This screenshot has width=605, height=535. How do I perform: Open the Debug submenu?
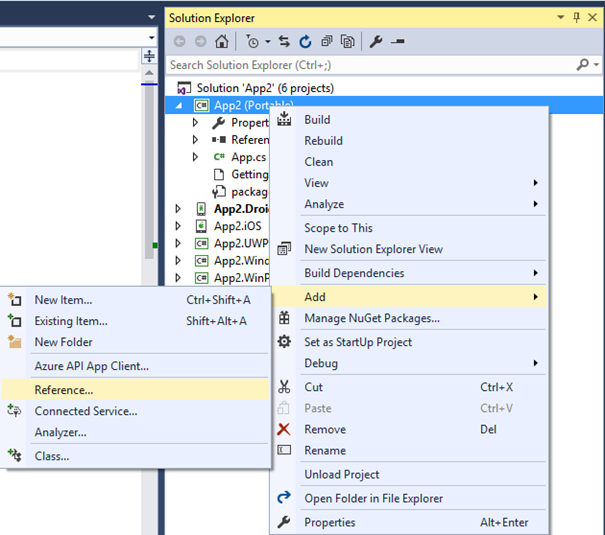click(x=409, y=363)
